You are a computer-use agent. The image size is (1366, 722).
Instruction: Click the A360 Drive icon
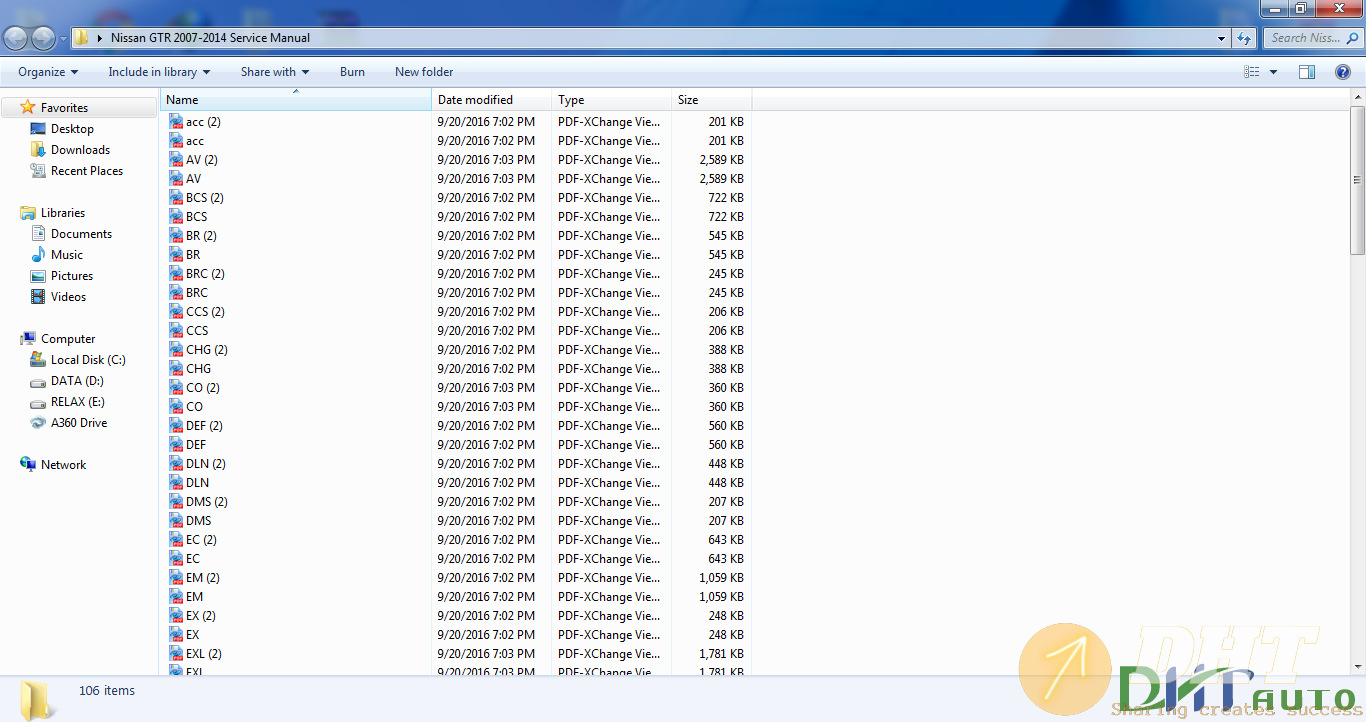(x=38, y=423)
